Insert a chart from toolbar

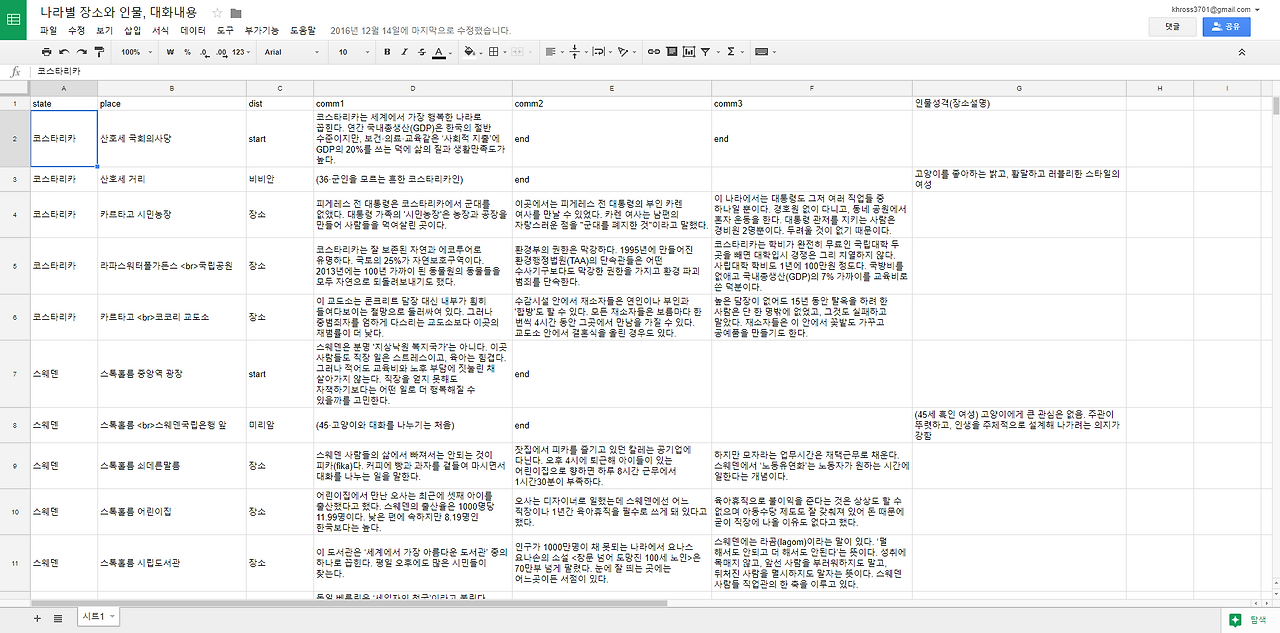point(688,51)
